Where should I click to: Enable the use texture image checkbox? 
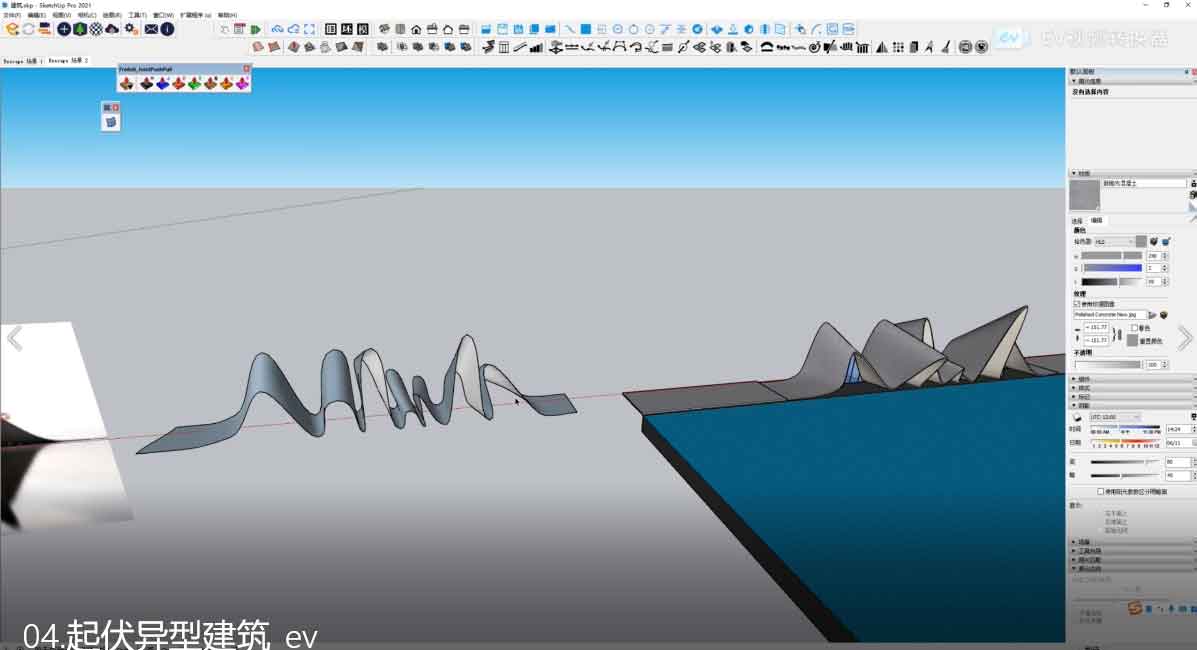tap(1077, 304)
